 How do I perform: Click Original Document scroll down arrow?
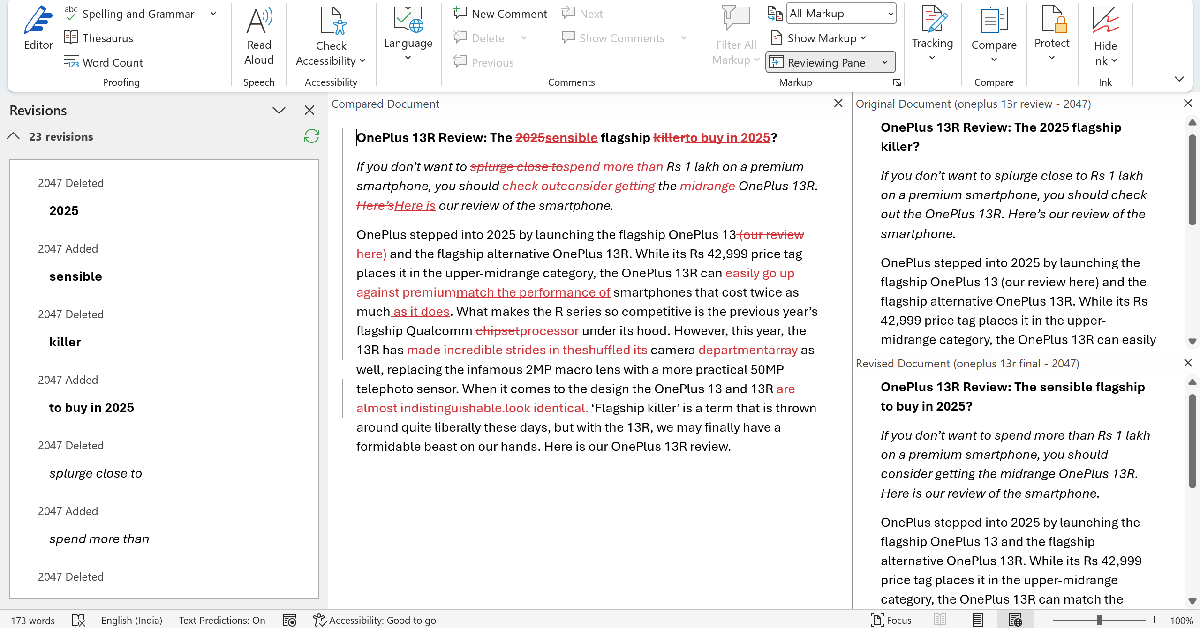1192,341
